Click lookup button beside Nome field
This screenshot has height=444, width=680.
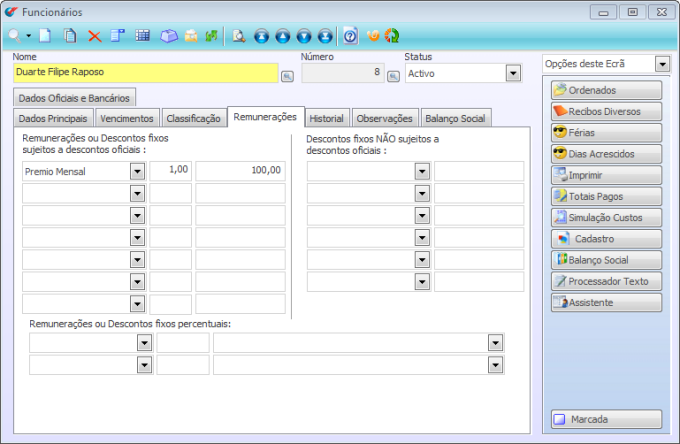(x=287, y=76)
